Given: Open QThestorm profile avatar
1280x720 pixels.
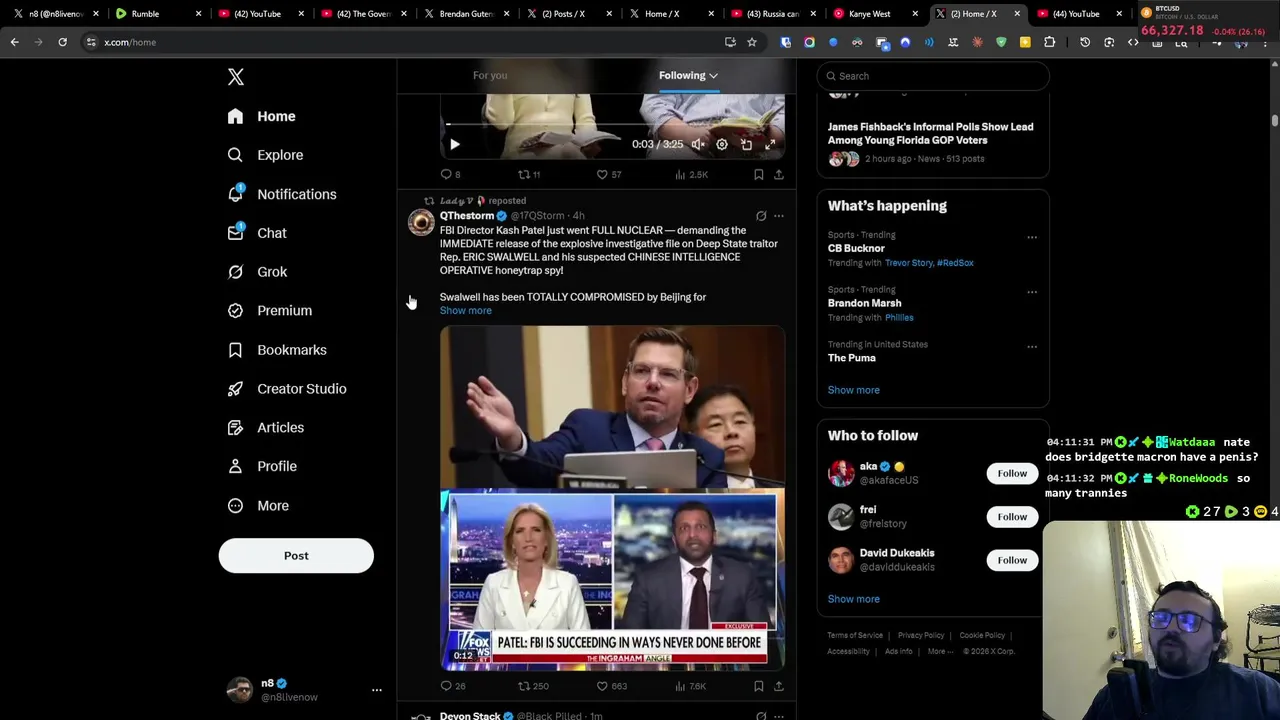Looking at the screenshot, I should tap(421, 222).
